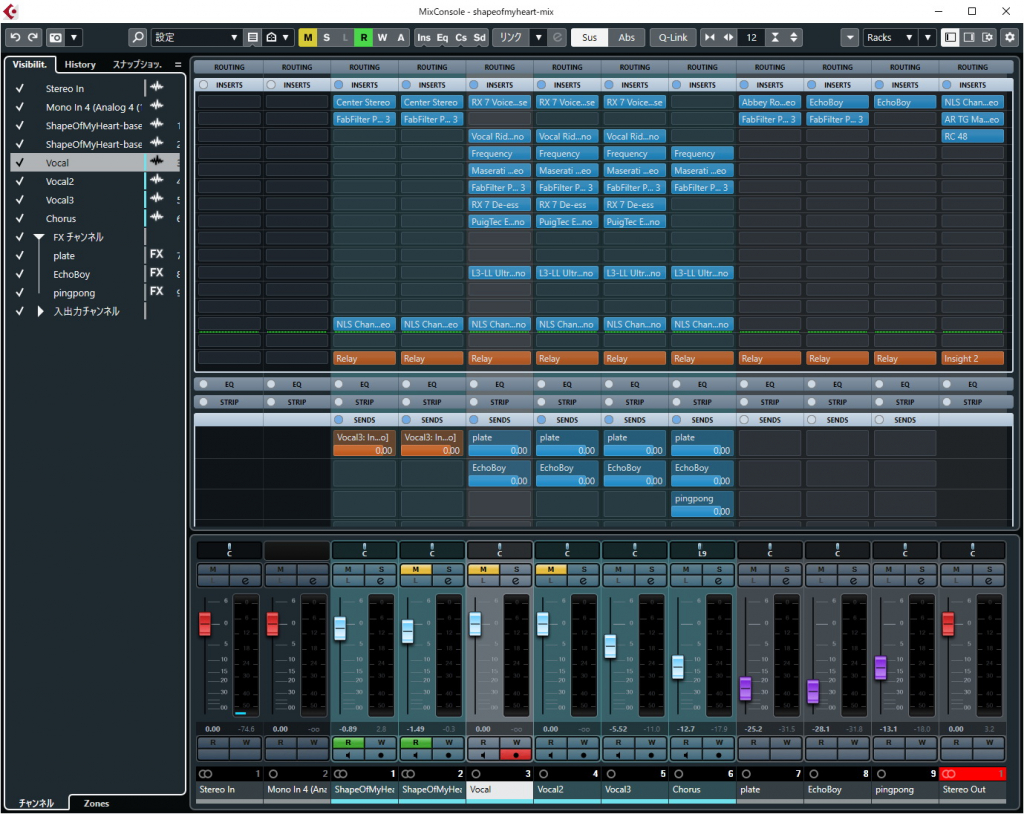Click the magnifier search icon in toolbar
The height and width of the screenshot is (814, 1024).
tap(138, 37)
